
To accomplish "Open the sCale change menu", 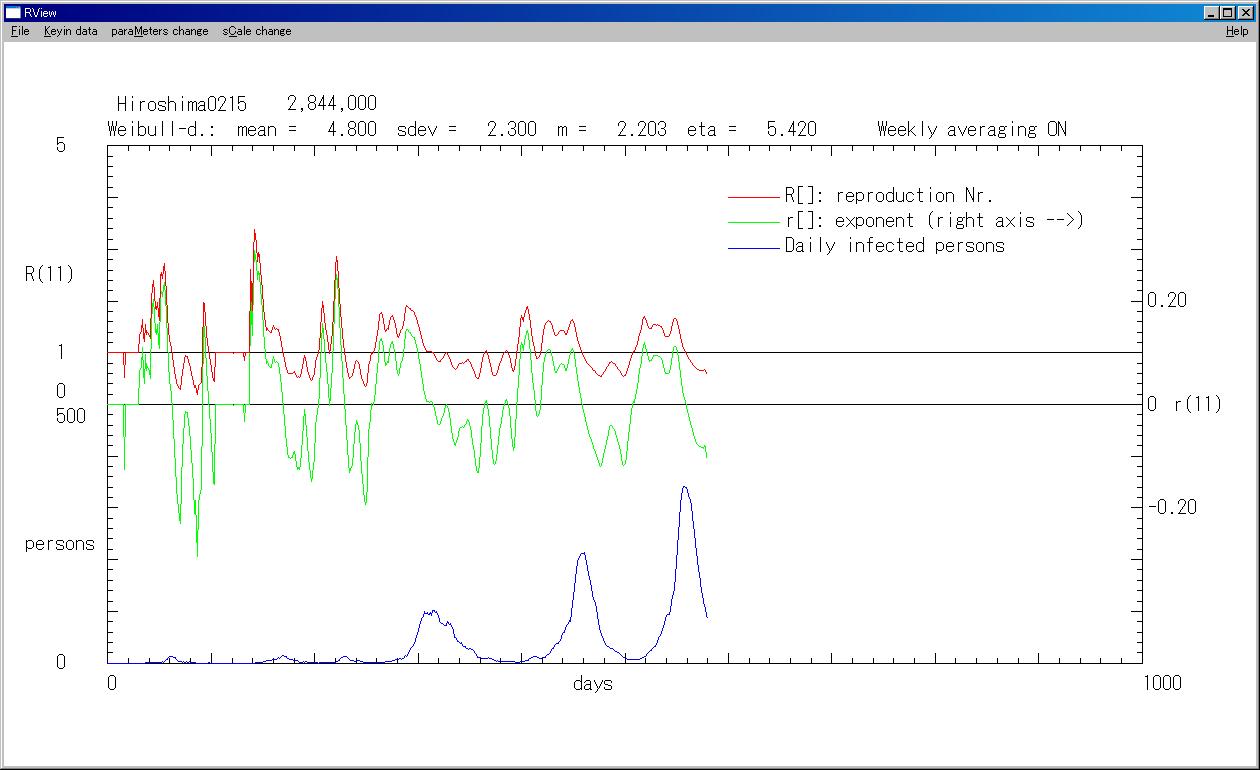I will pyautogui.click(x=257, y=31).
